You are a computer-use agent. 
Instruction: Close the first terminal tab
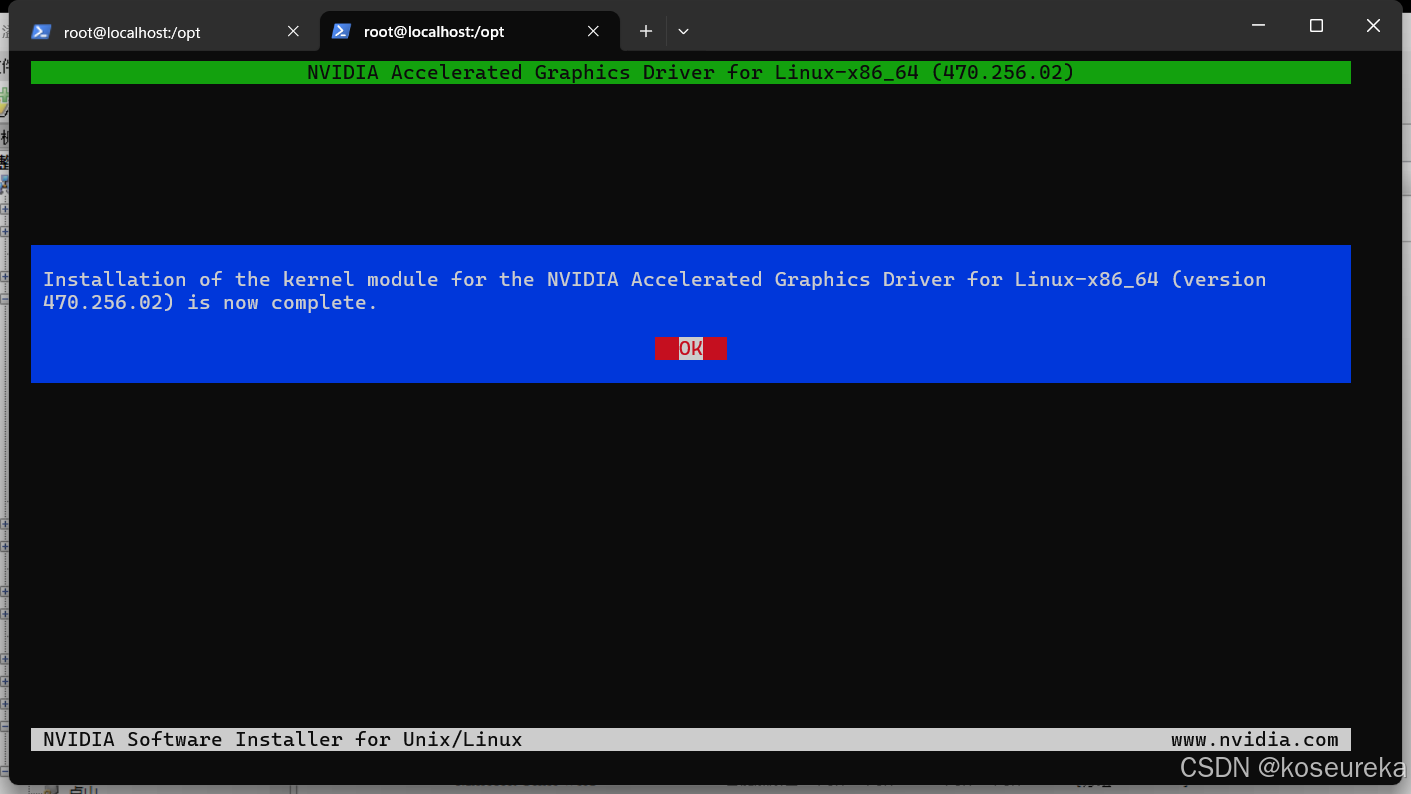pos(293,32)
